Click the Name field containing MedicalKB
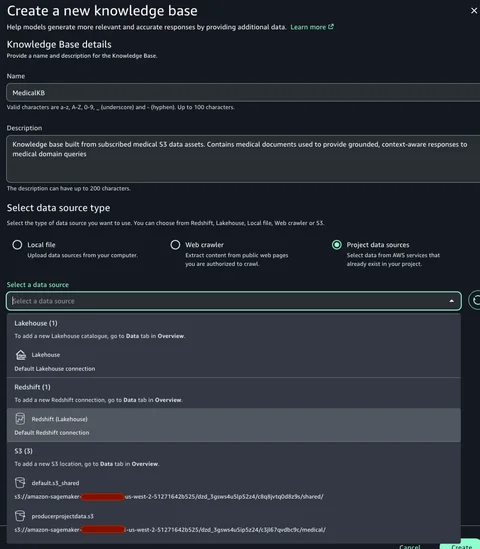This screenshot has height=549, width=480. point(243,93)
